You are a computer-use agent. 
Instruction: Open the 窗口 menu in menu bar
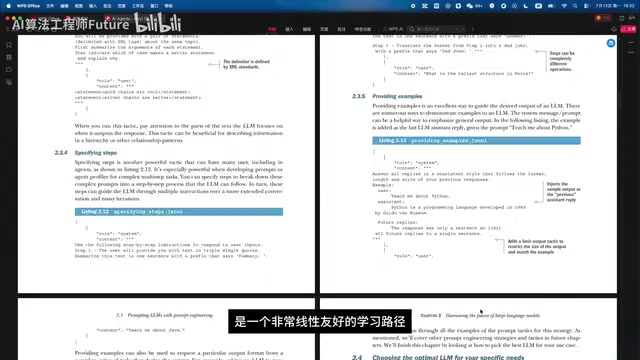coord(154,6)
